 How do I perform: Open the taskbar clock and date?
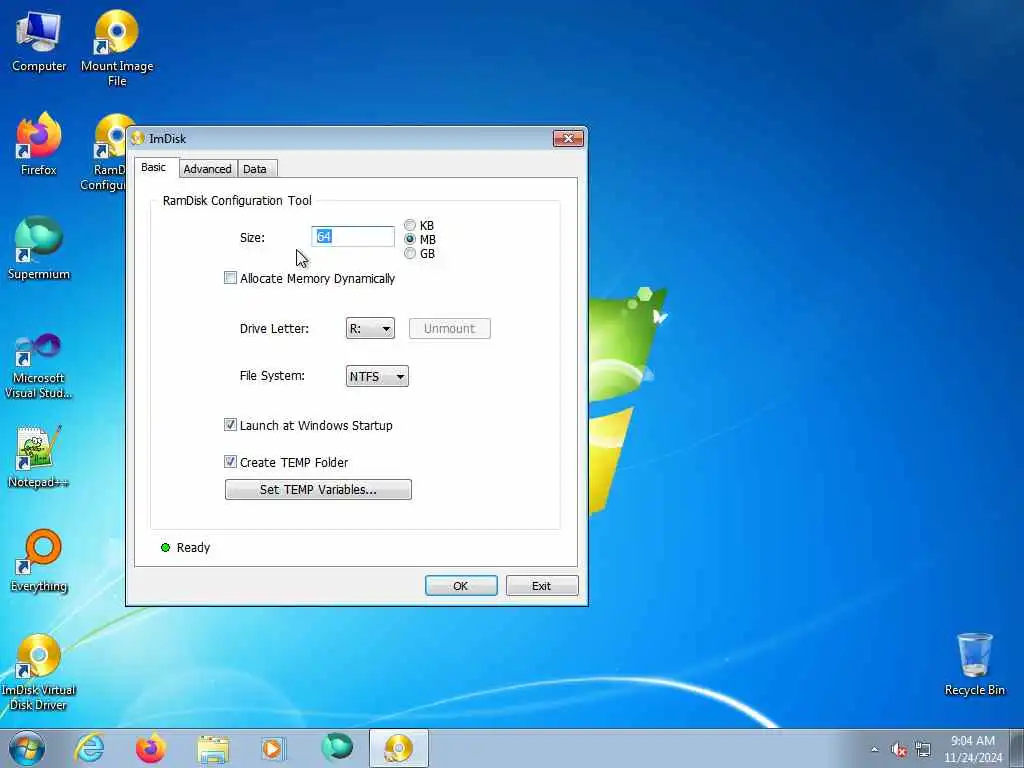click(972, 749)
